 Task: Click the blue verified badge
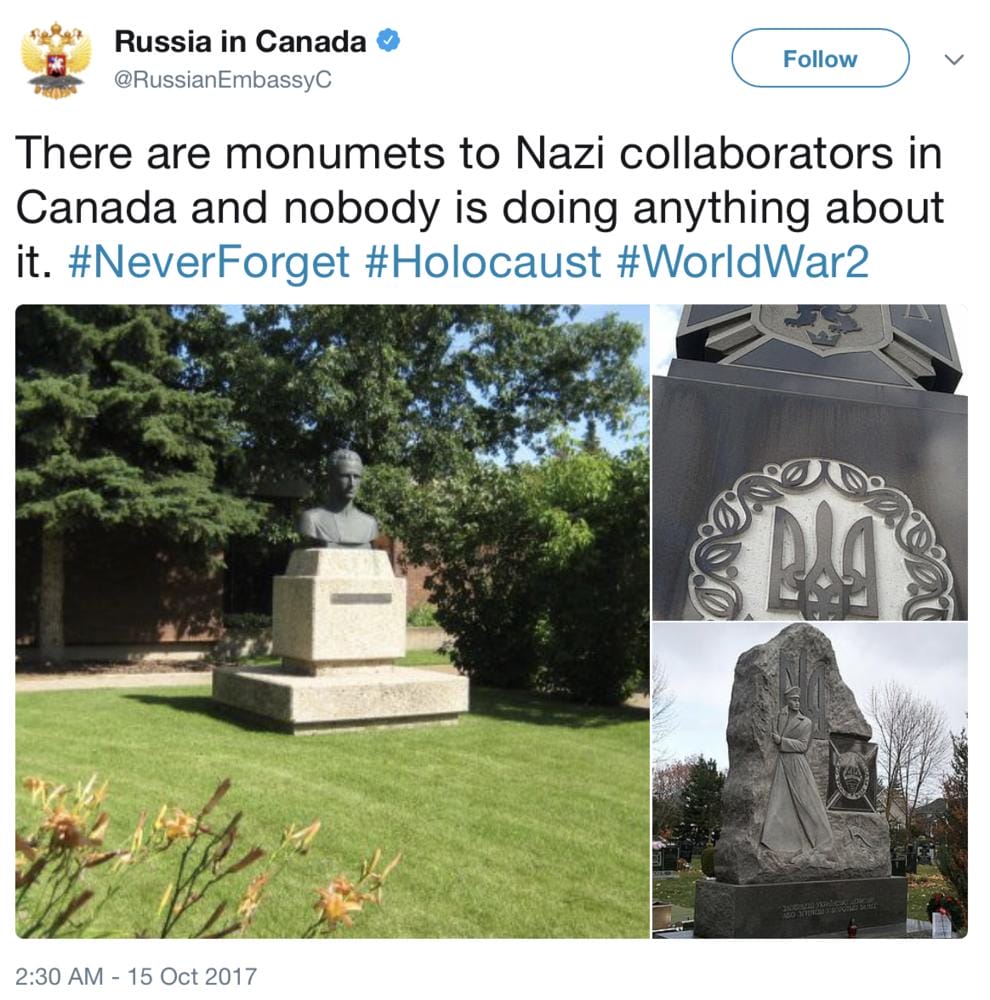pos(388,41)
